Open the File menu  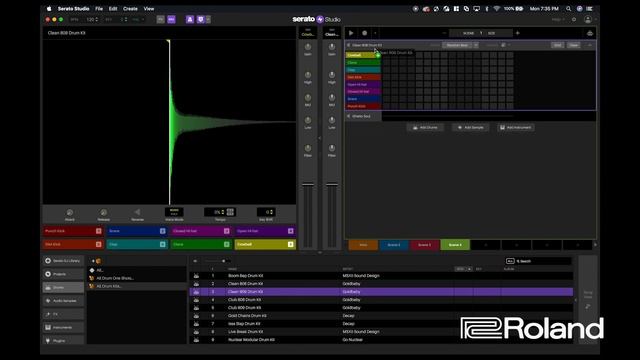(x=99, y=9)
